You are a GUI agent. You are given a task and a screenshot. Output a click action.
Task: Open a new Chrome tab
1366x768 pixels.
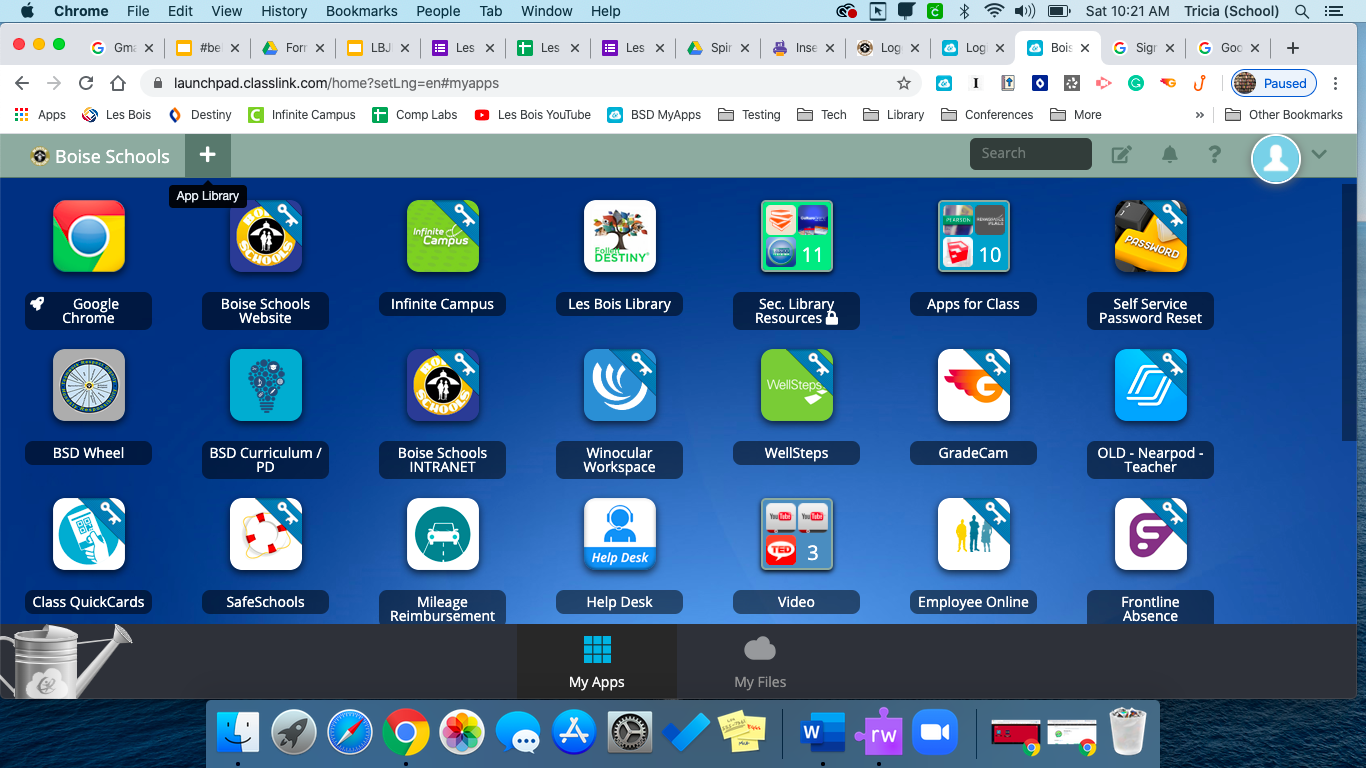pyautogui.click(x=1293, y=47)
